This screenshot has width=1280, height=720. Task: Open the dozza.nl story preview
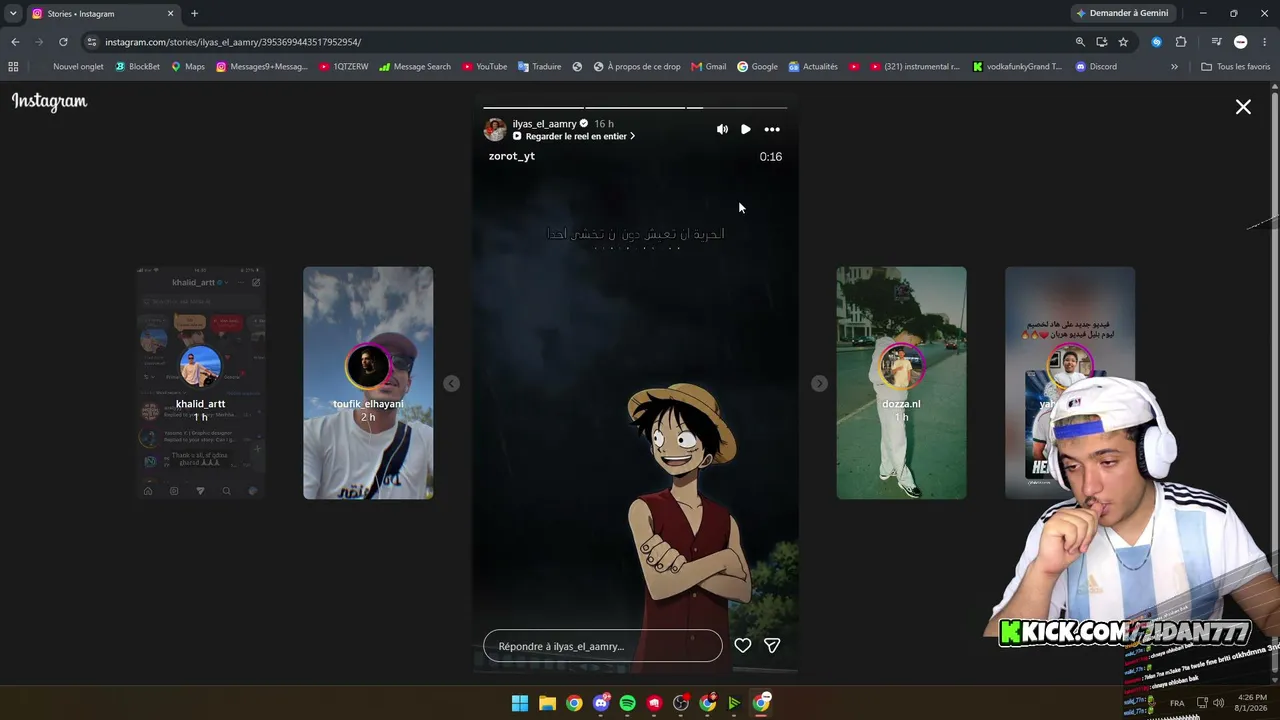pyautogui.click(x=901, y=383)
